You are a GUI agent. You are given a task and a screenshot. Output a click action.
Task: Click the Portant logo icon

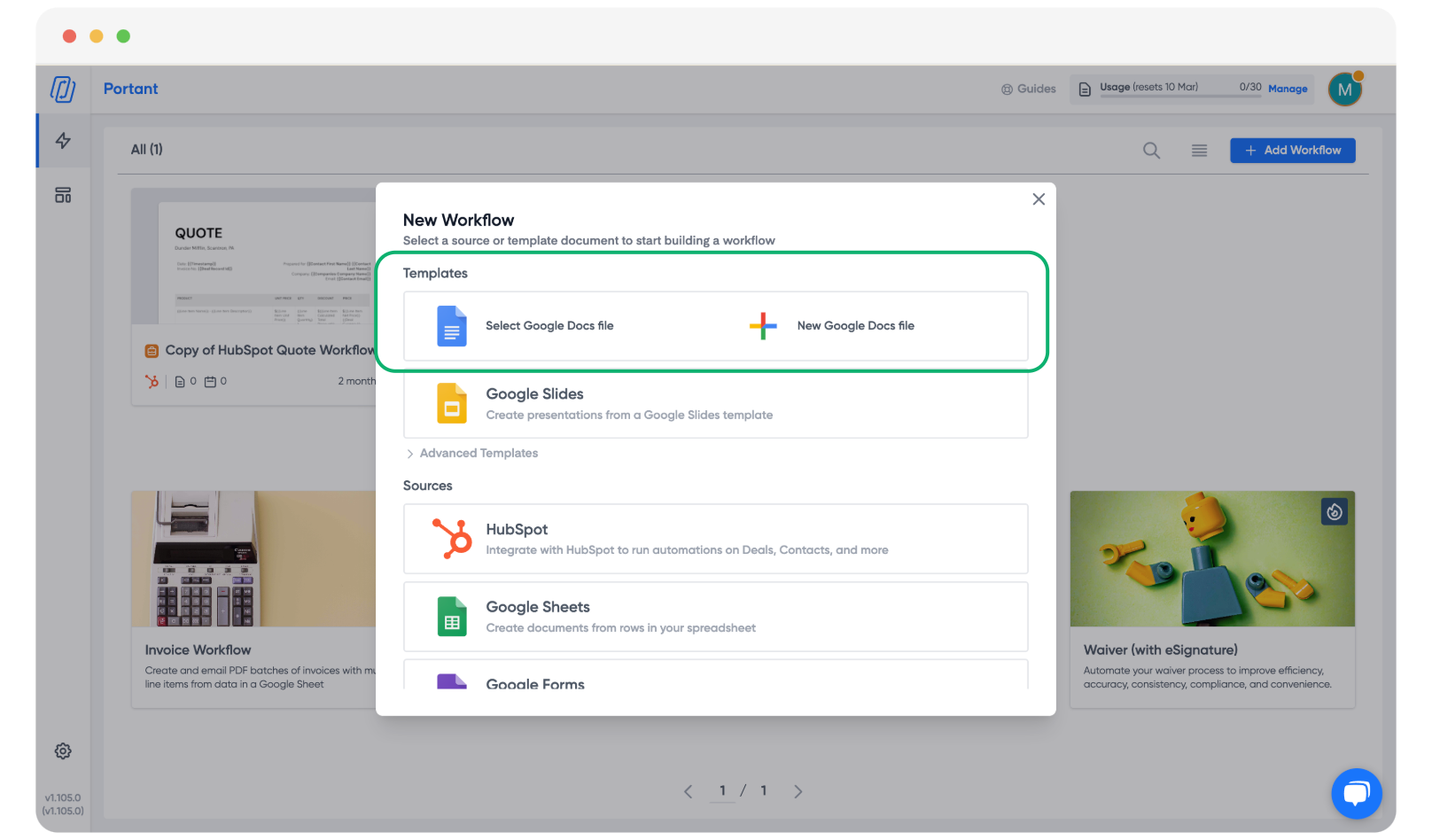(63, 89)
